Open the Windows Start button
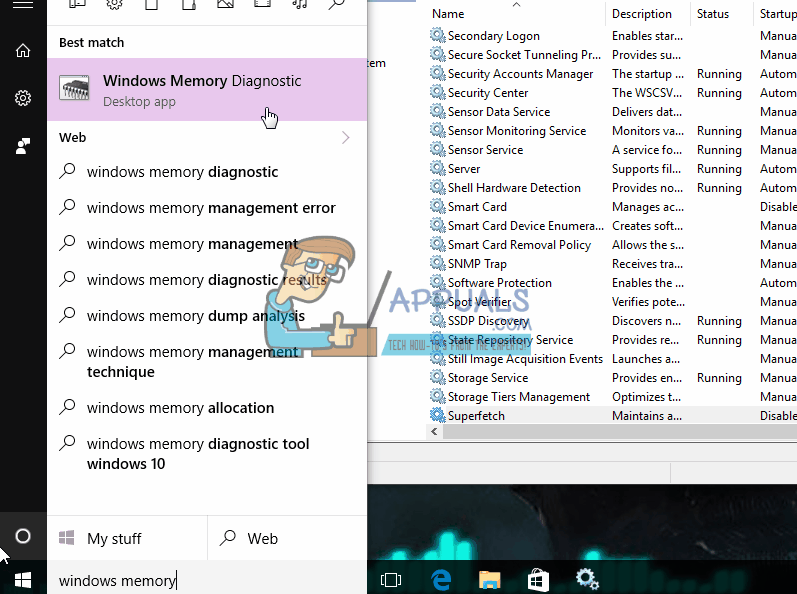The image size is (797, 594). point(23,580)
